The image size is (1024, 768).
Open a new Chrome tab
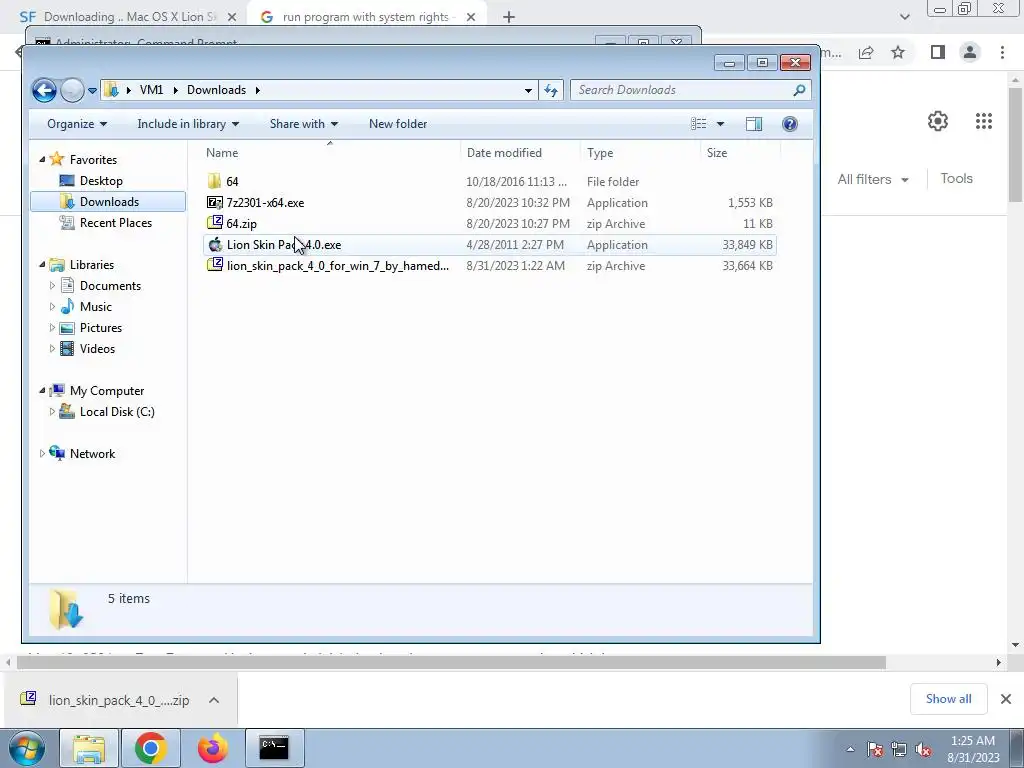click(x=509, y=17)
